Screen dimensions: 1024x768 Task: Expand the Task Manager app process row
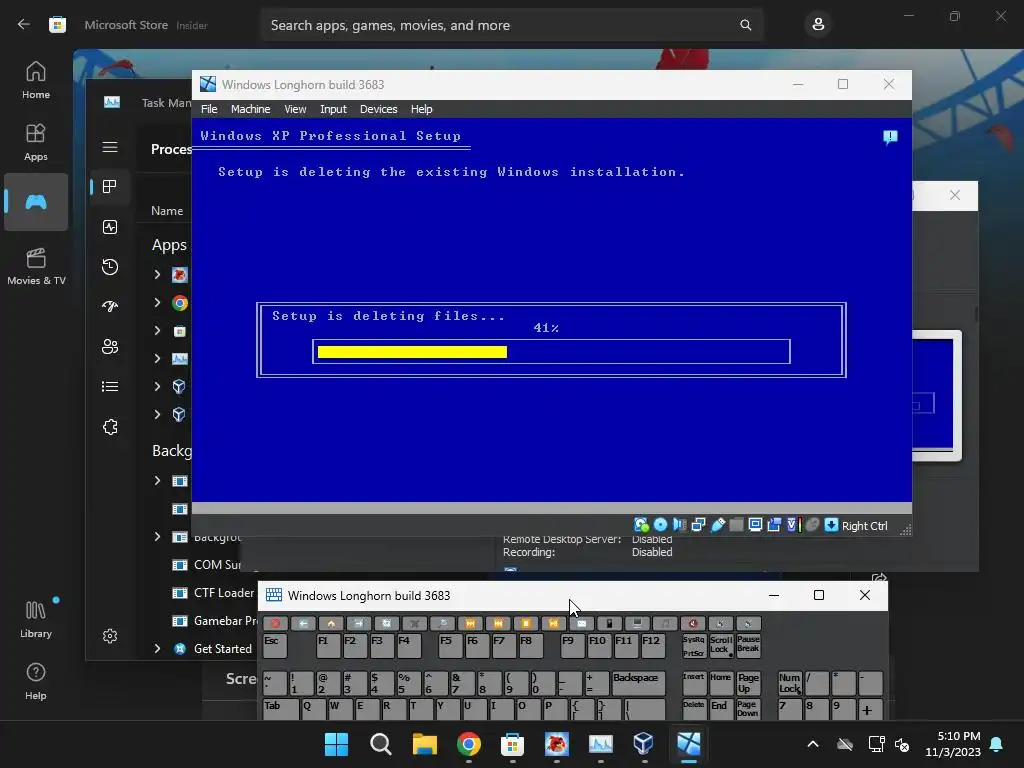click(157, 359)
